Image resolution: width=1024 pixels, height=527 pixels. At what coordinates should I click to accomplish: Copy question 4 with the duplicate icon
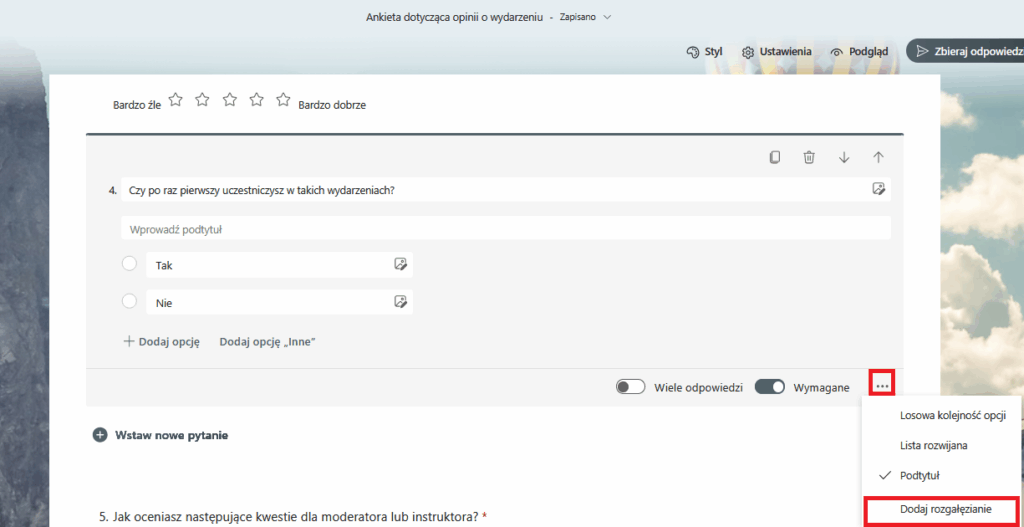coord(774,157)
